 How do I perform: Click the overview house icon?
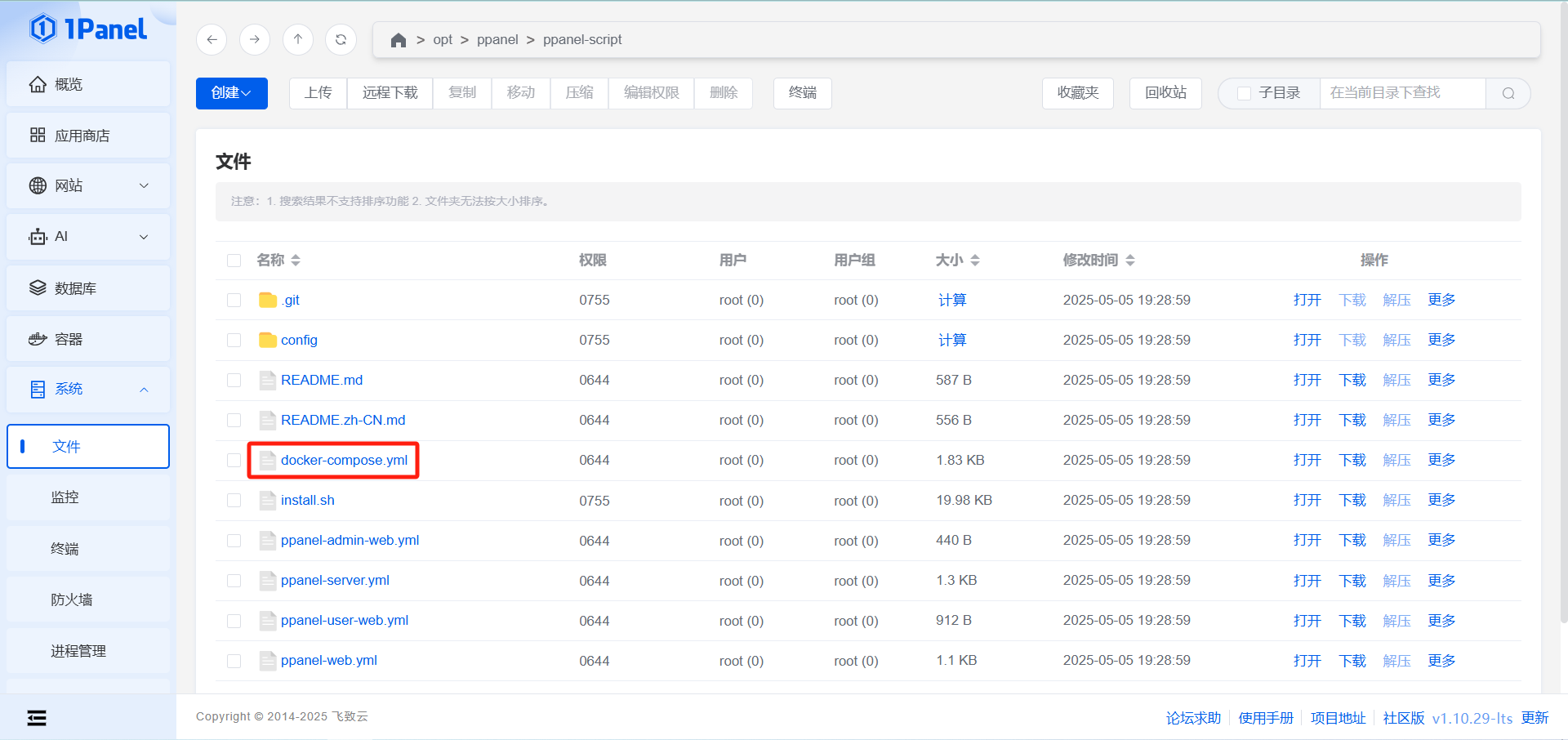click(x=38, y=84)
